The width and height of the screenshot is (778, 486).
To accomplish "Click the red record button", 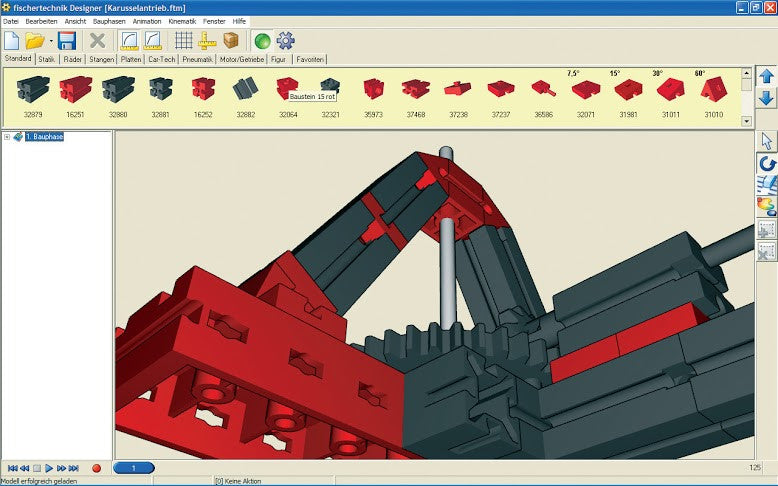I will point(97,468).
